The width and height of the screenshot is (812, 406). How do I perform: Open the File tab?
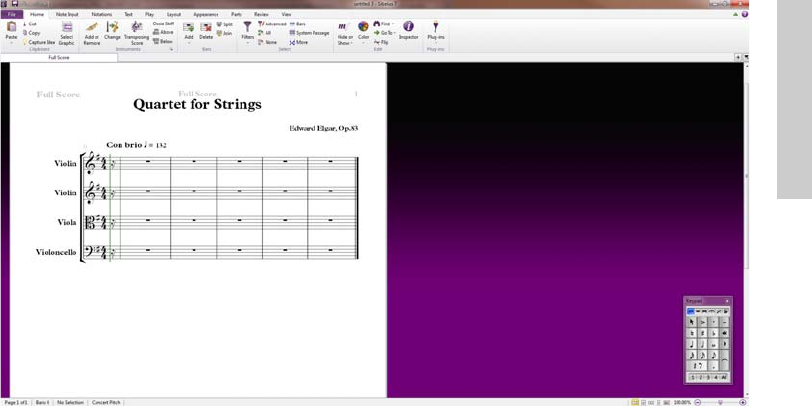tap(12, 14)
